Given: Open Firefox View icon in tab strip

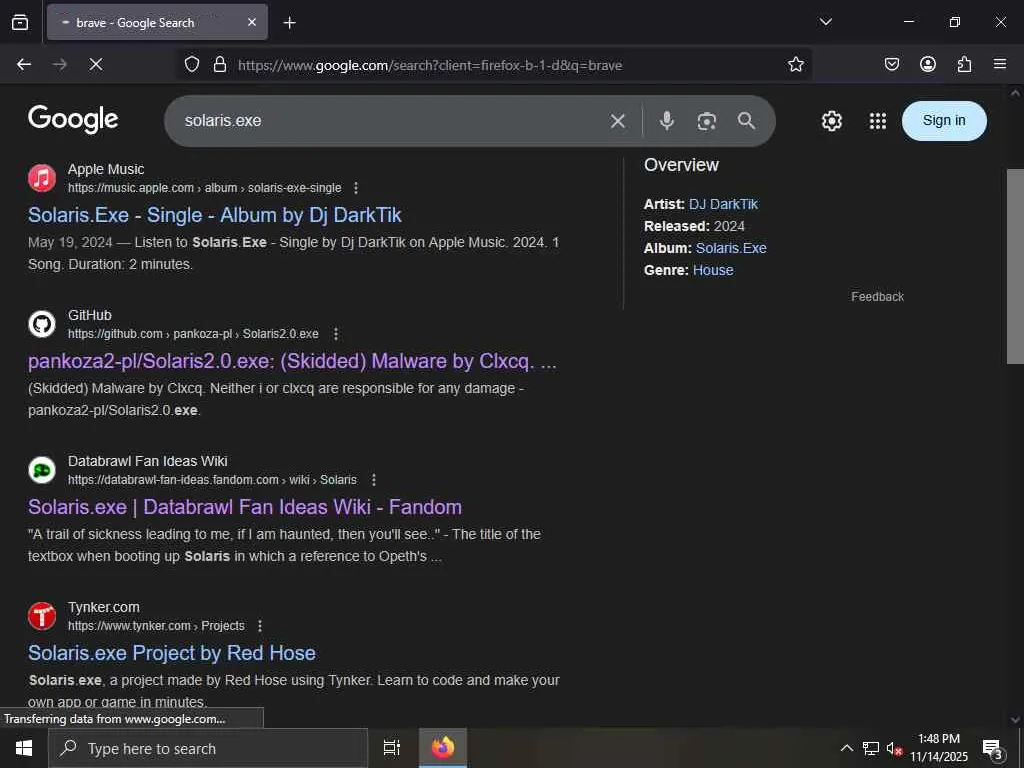Looking at the screenshot, I should click(x=20, y=22).
